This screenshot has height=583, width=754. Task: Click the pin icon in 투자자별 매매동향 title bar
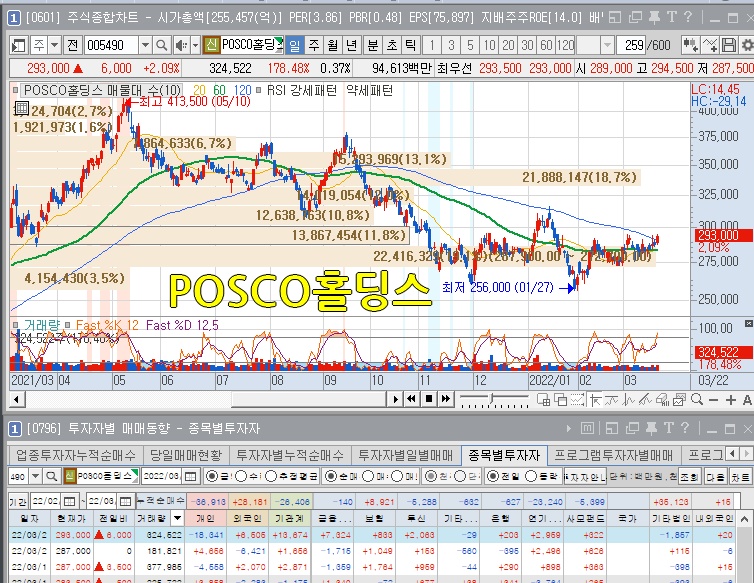pyautogui.click(x=652, y=428)
